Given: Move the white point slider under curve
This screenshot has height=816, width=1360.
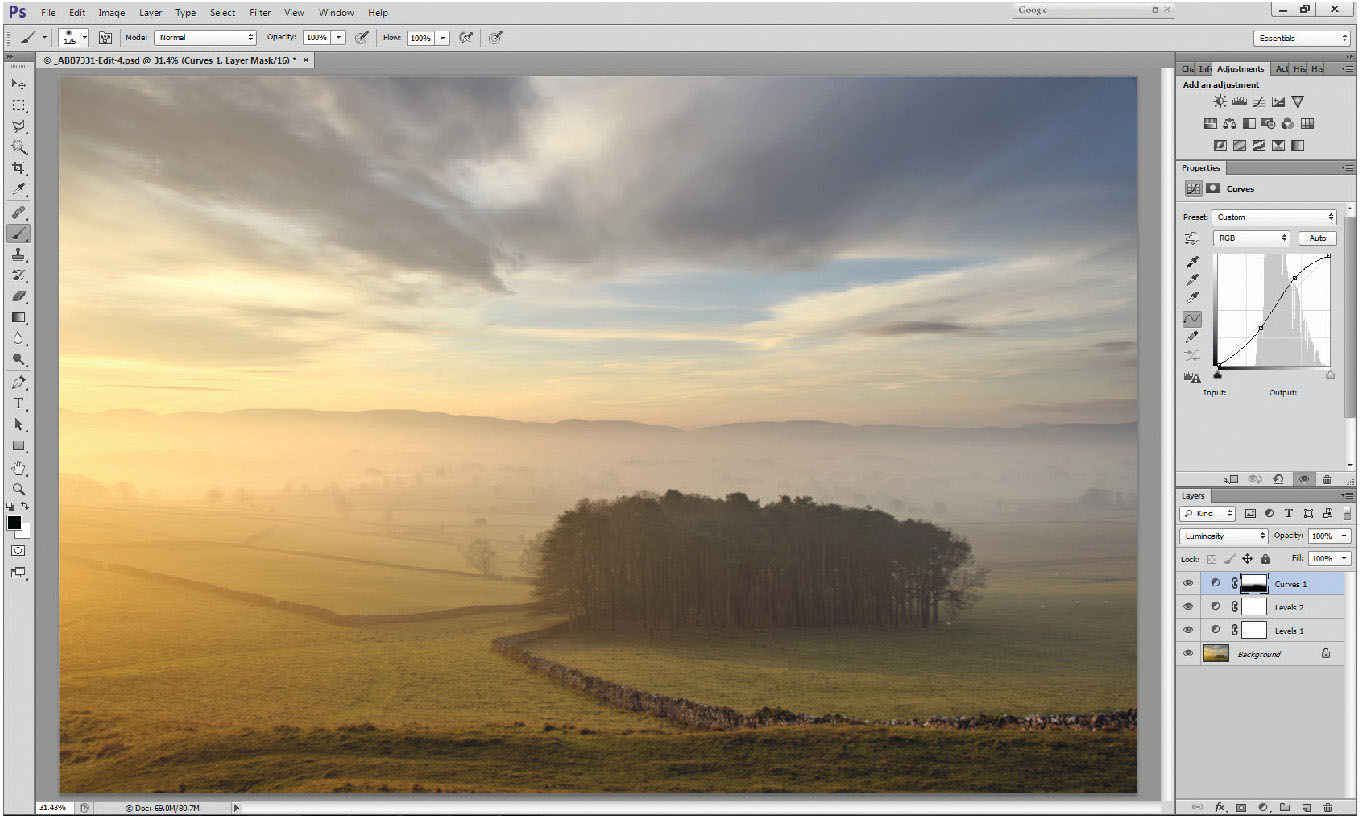Looking at the screenshot, I should [1330, 375].
